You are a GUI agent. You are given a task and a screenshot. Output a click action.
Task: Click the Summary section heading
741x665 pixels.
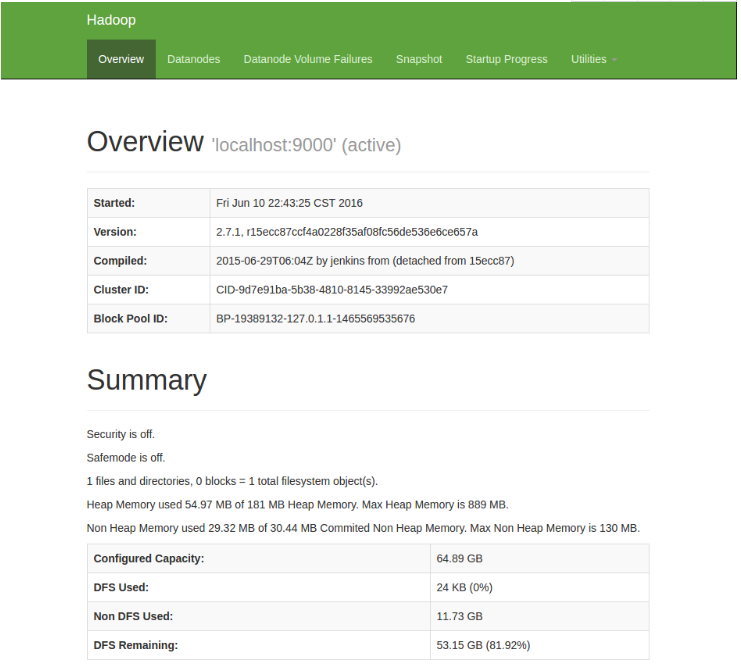coord(146,380)
